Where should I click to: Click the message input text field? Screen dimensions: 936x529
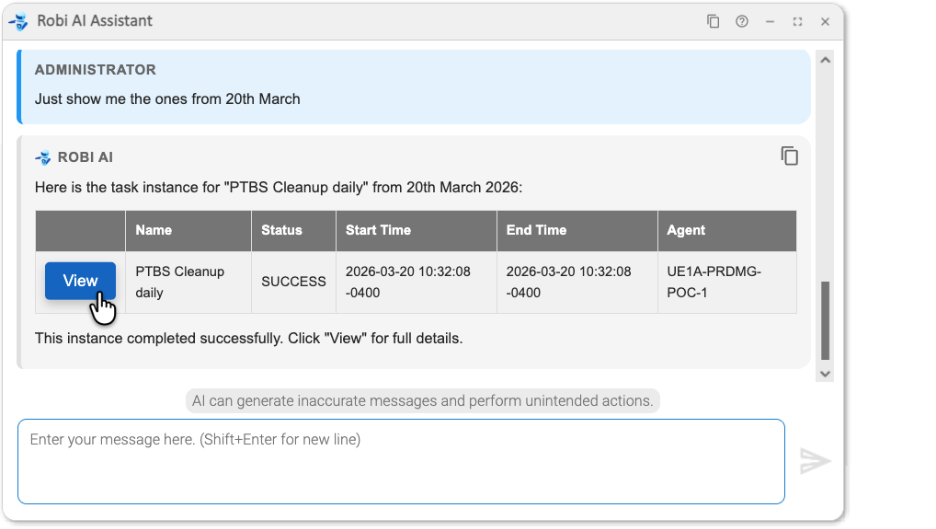pos(400,461)
